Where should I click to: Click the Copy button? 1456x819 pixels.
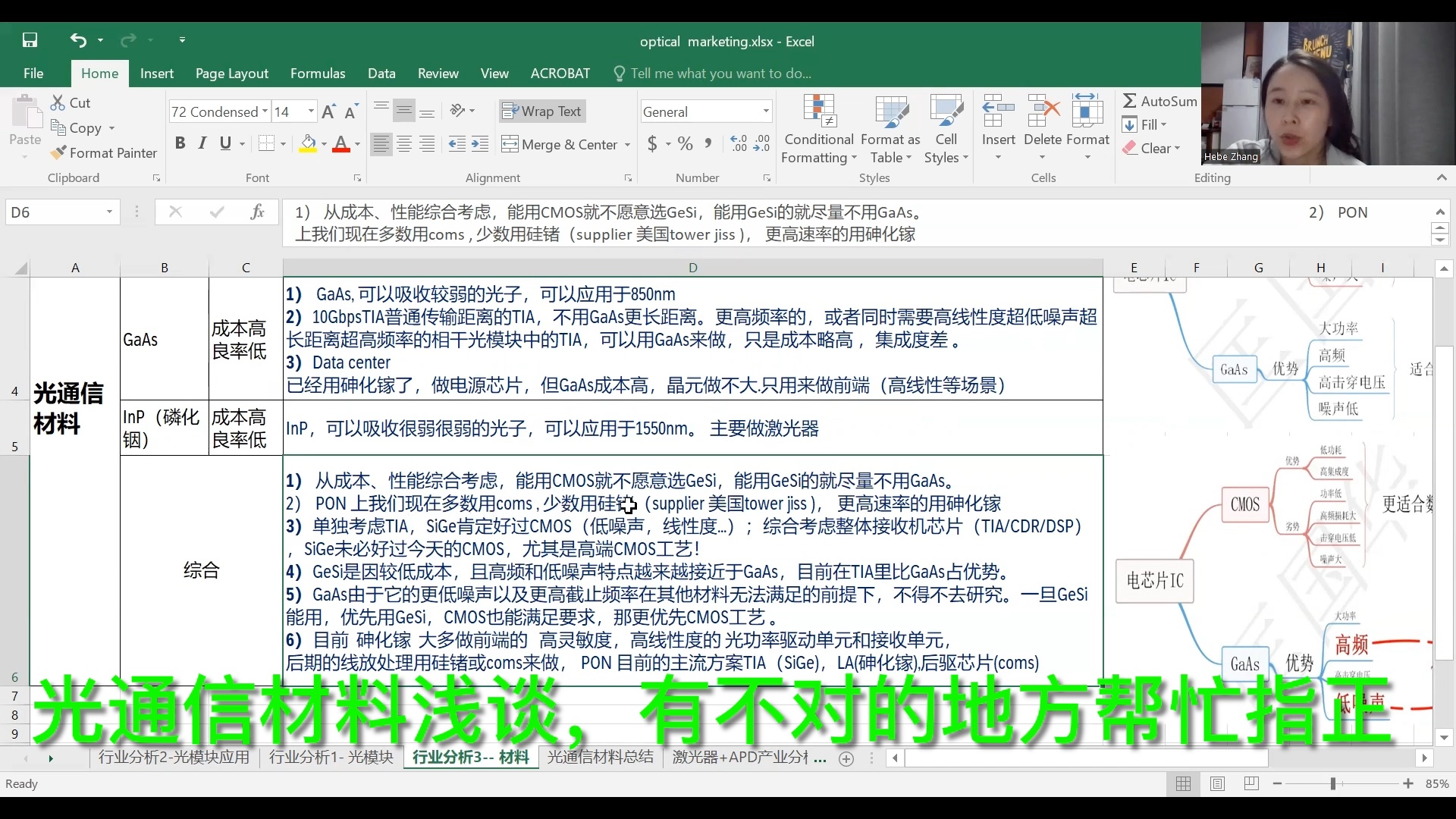tap(76, 127)
